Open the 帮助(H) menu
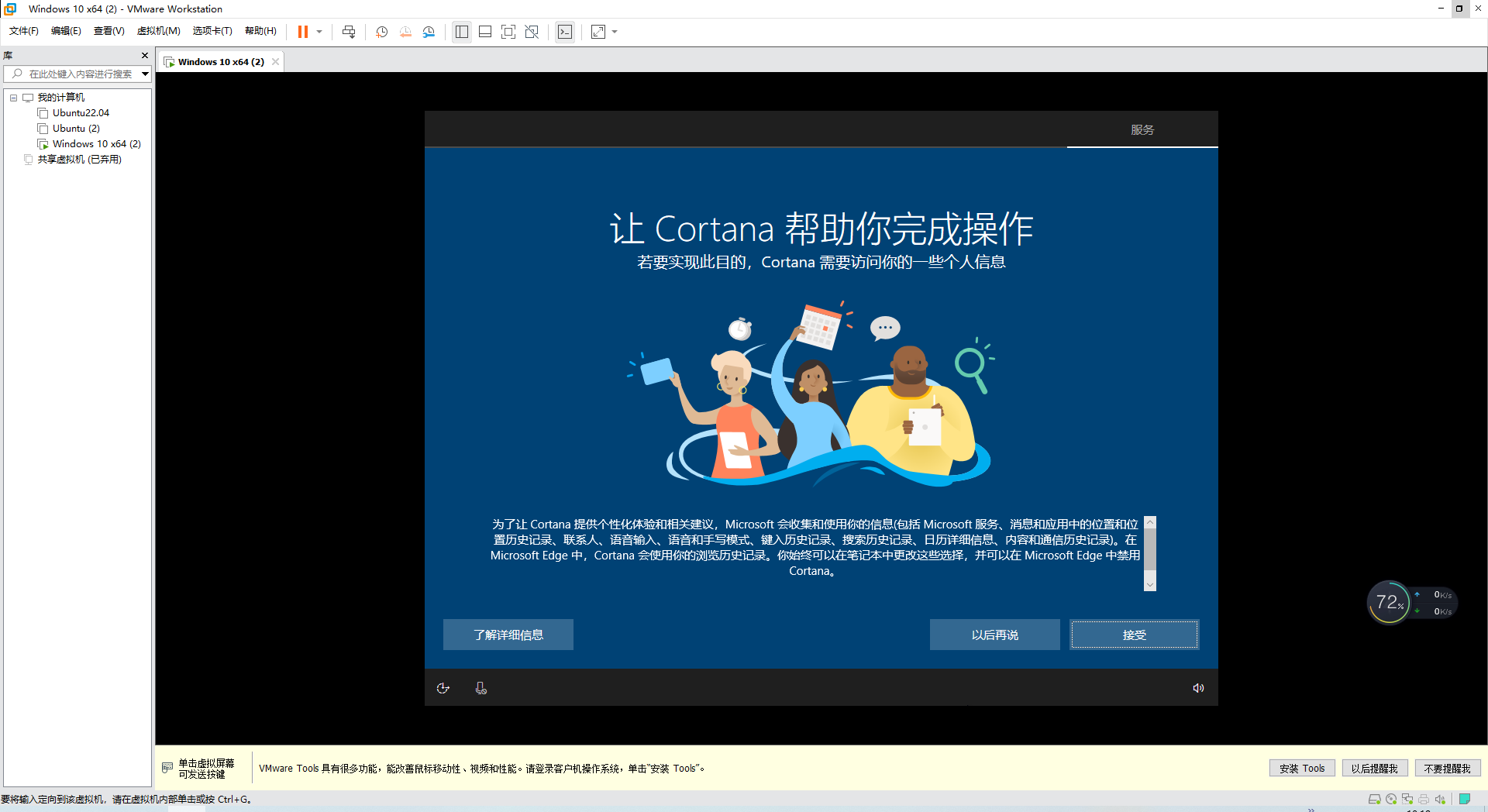The image size is (1488, 812). tap(260, 31)
